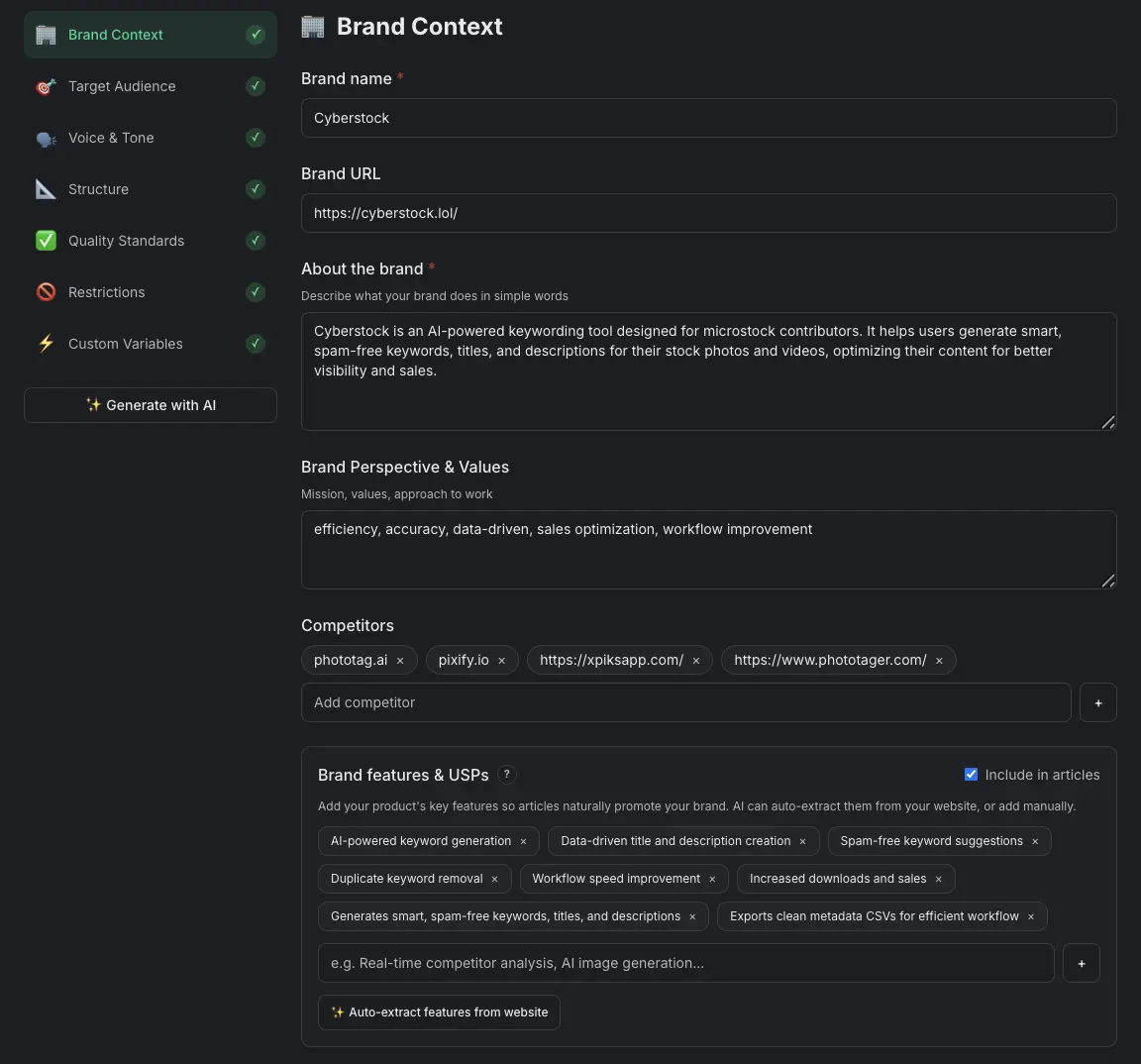Open the Brand Context section in sidebar

click(150, 35)
